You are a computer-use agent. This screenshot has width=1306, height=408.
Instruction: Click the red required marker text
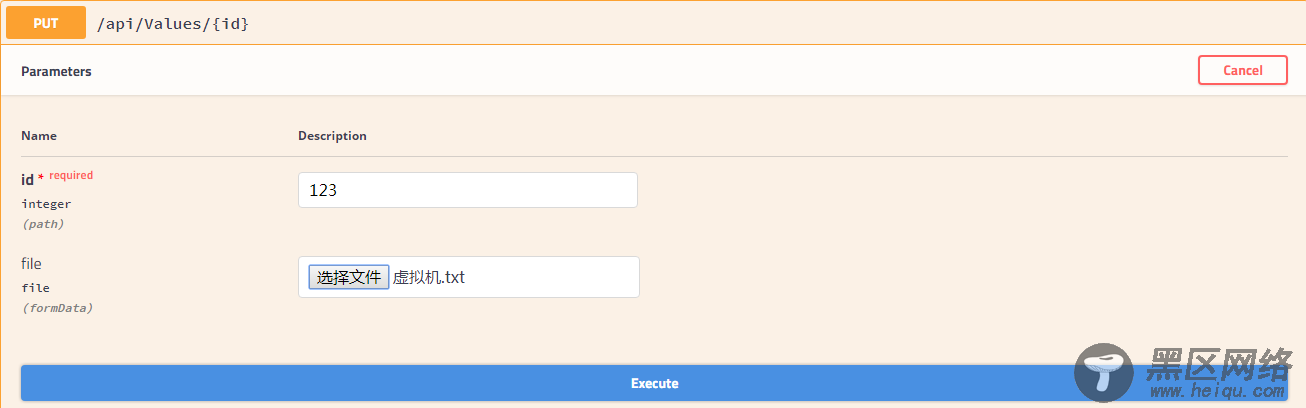click(70, 175)
